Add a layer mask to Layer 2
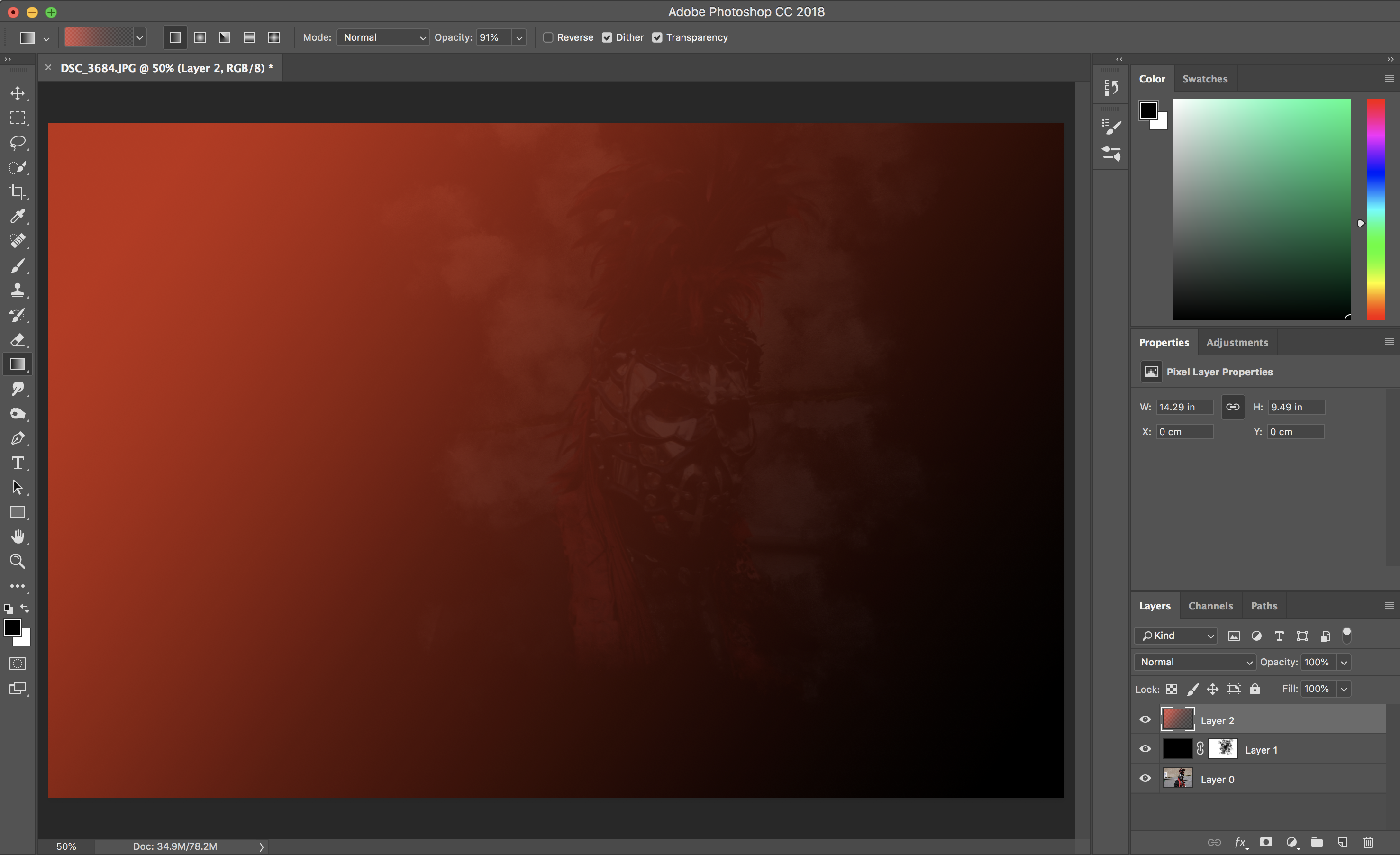 point(1266,842)
